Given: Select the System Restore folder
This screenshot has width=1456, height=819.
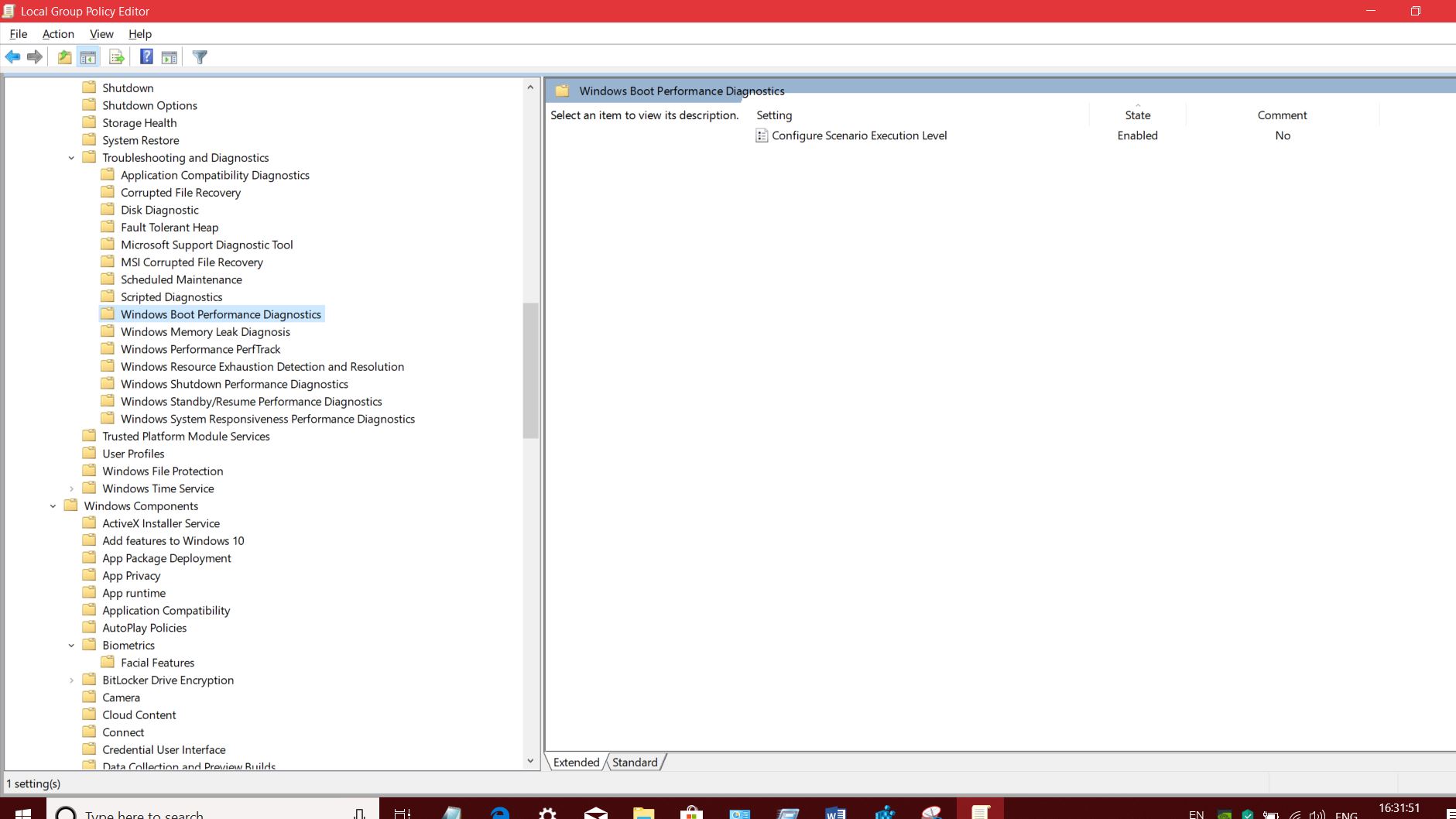Looking at the screenshot, I should coord(140,141).
